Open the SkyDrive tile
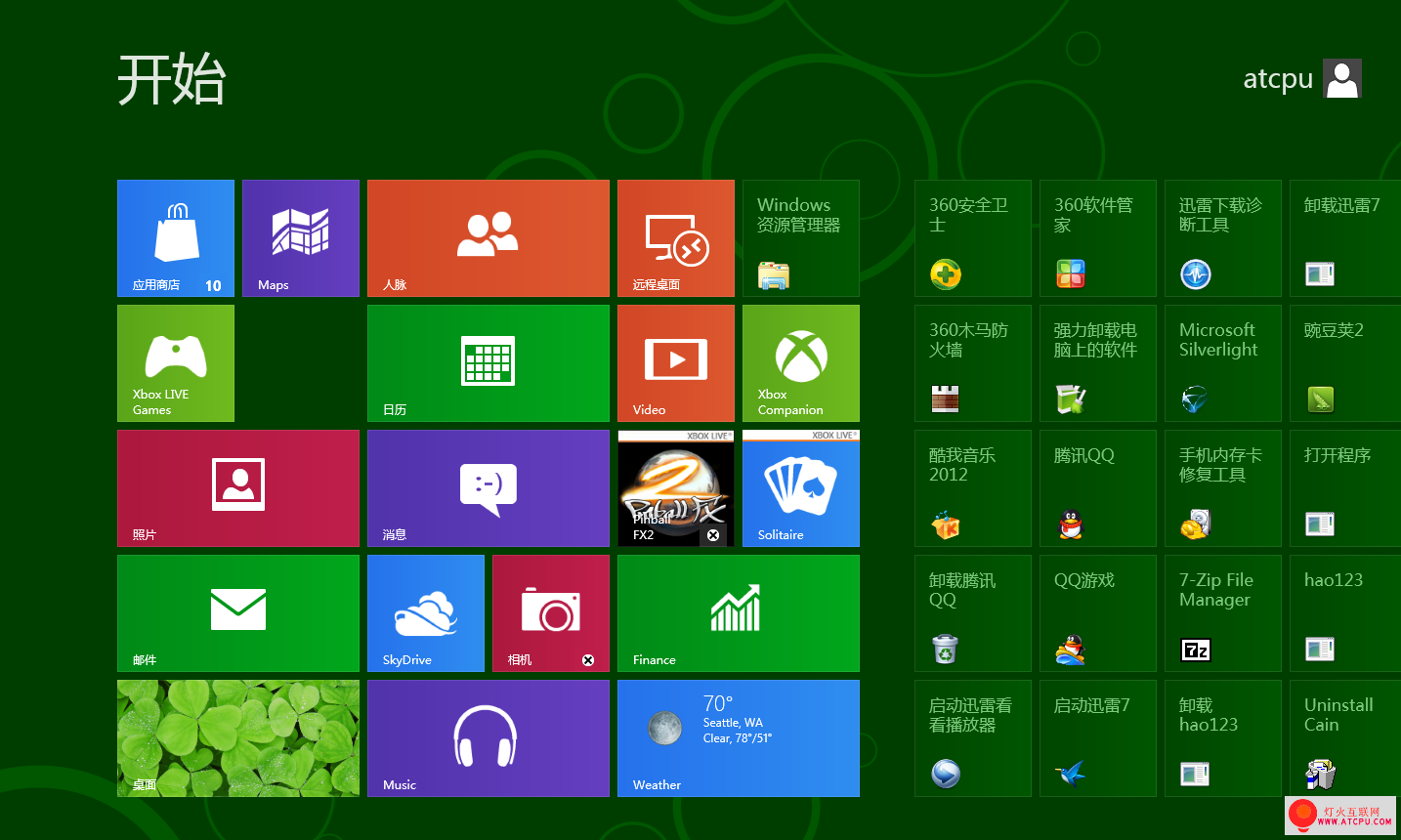This screenshot has height=840, width=1401. [425, 612]
